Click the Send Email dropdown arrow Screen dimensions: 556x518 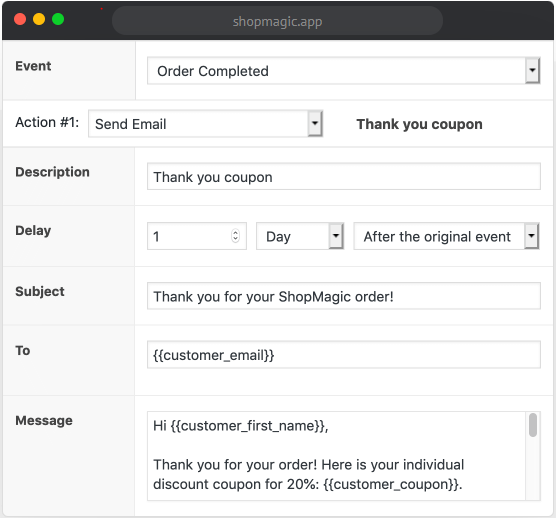click(315, 124)
